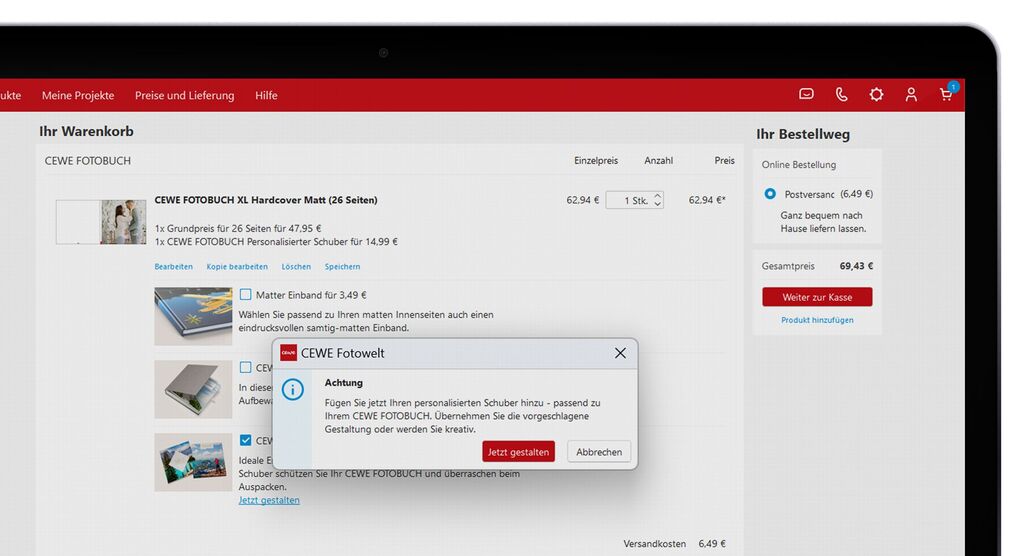The height and width of the screenshot is (556, 1024).
Task: Click the Online Bestellung label
Action: point(799,165)
